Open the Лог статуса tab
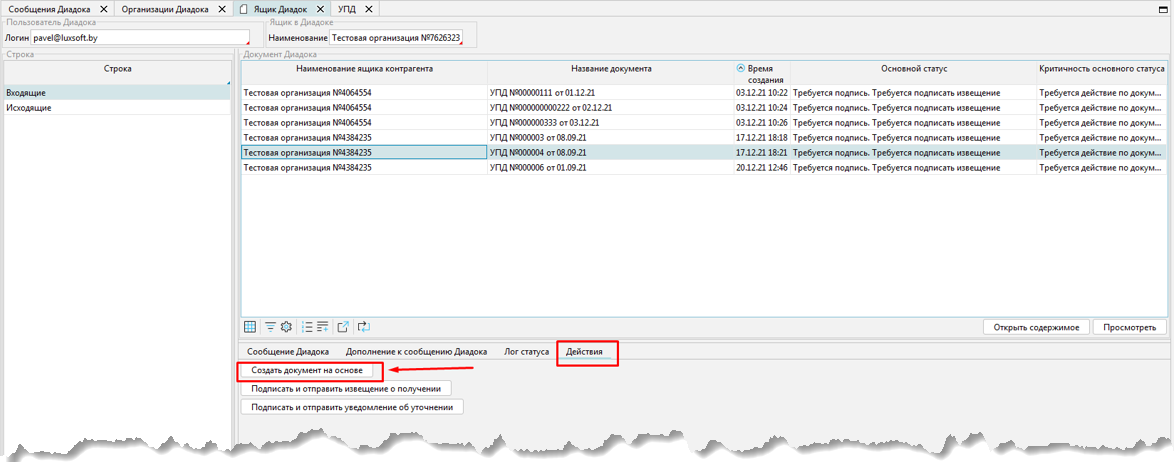Screen dimensions: 1175x462 pyautogui.click(x=526, y=352)
